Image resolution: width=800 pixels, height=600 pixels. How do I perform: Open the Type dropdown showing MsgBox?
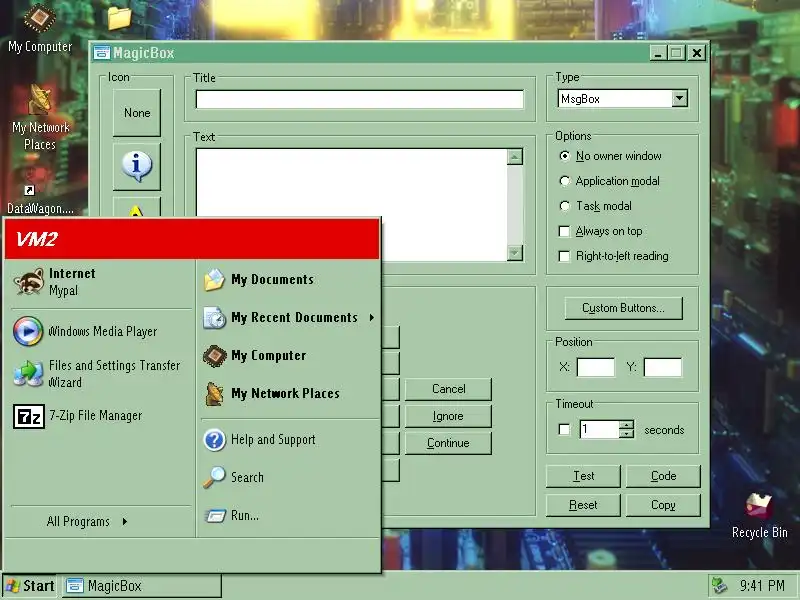680,98
